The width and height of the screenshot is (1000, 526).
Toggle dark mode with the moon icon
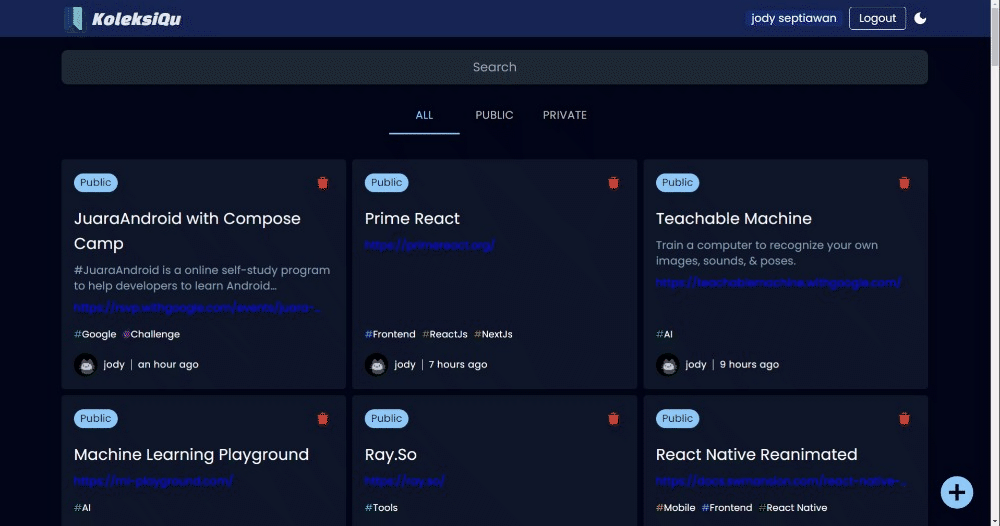pos(920,18)
